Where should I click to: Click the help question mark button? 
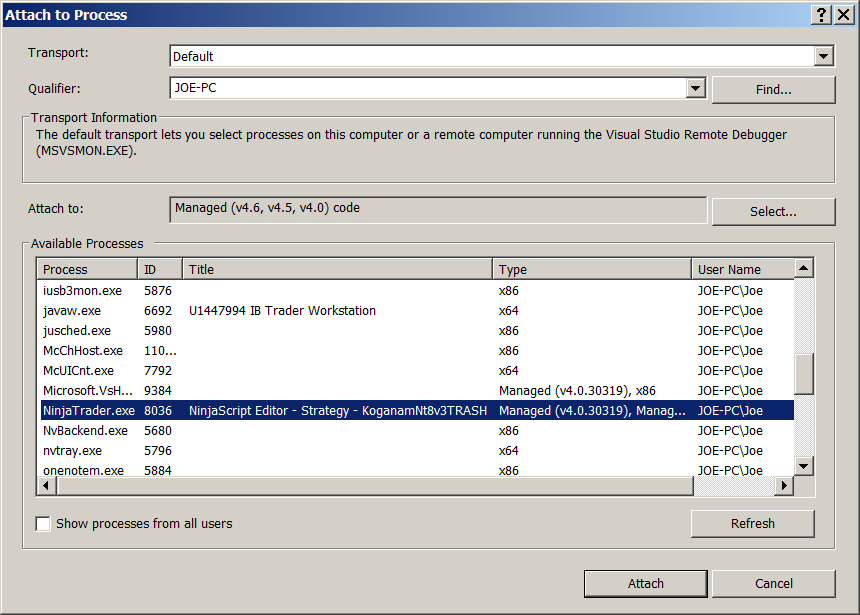pyautogui.click(x=822, y=15)
